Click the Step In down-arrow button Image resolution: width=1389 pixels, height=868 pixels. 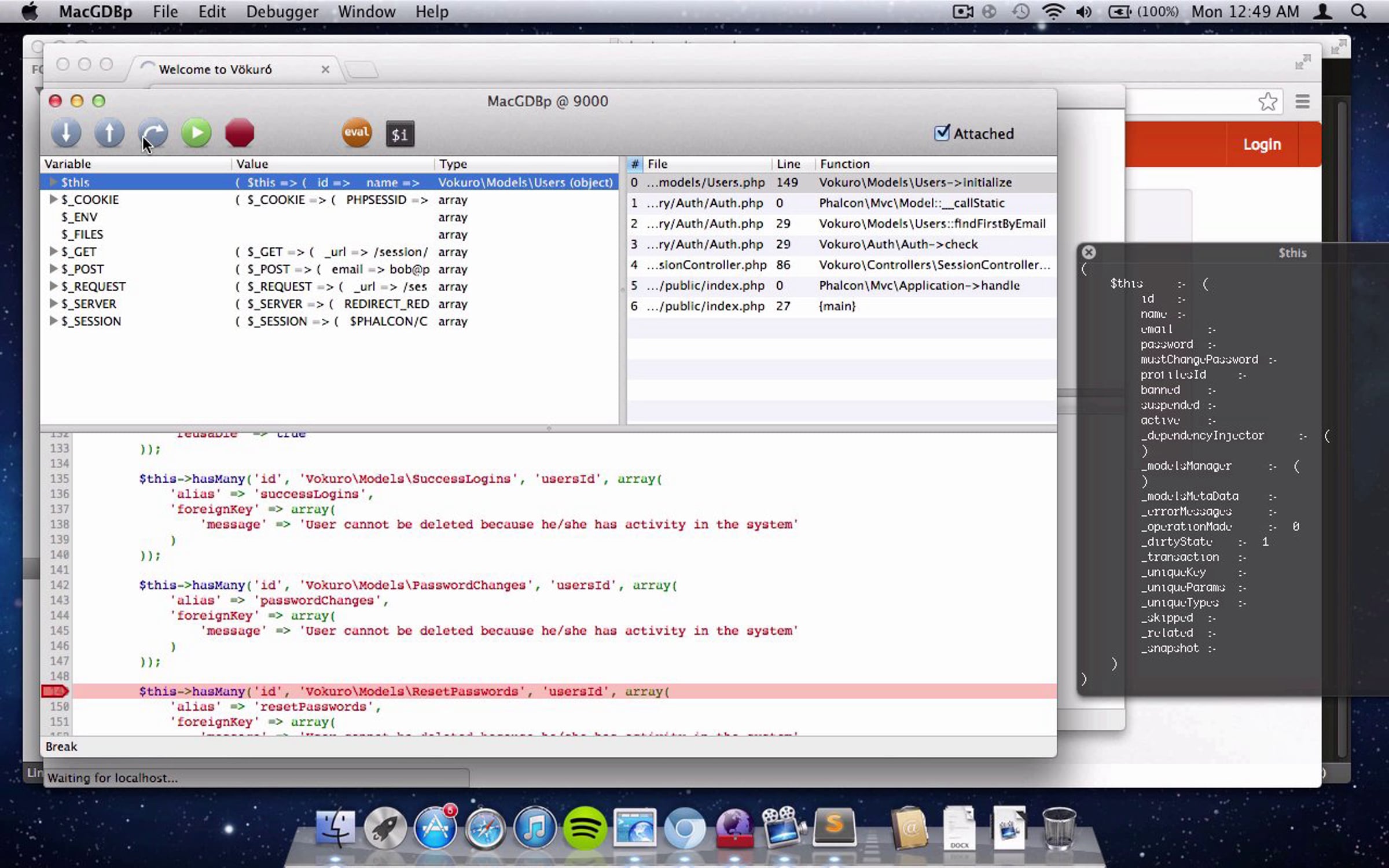pyautogui.click(x=66, y=134)
